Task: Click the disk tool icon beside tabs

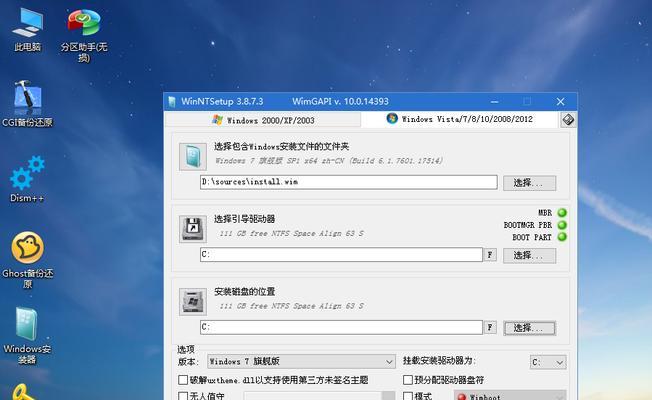Action: [568, 120]
